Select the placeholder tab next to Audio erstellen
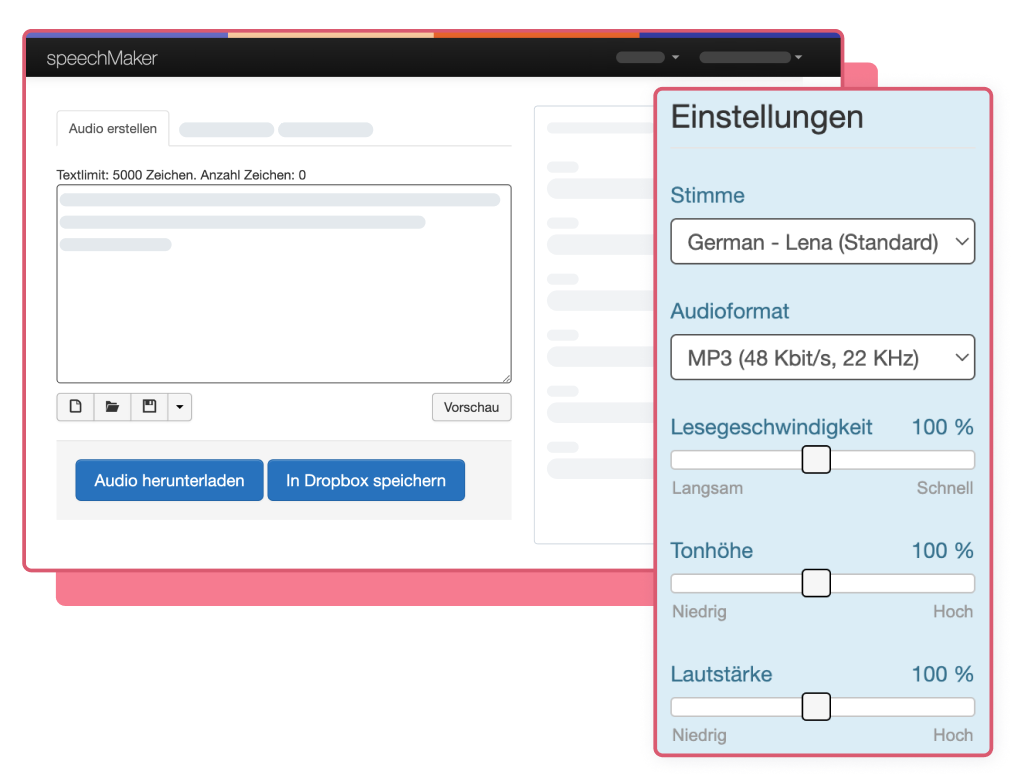The height and width of the screenshot is (776, 1014). point(226,130)
